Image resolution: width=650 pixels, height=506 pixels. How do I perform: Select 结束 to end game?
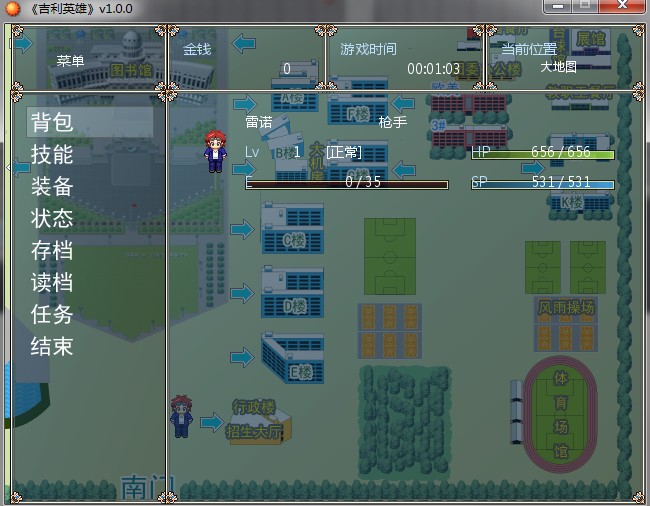(x=52, y=346)
